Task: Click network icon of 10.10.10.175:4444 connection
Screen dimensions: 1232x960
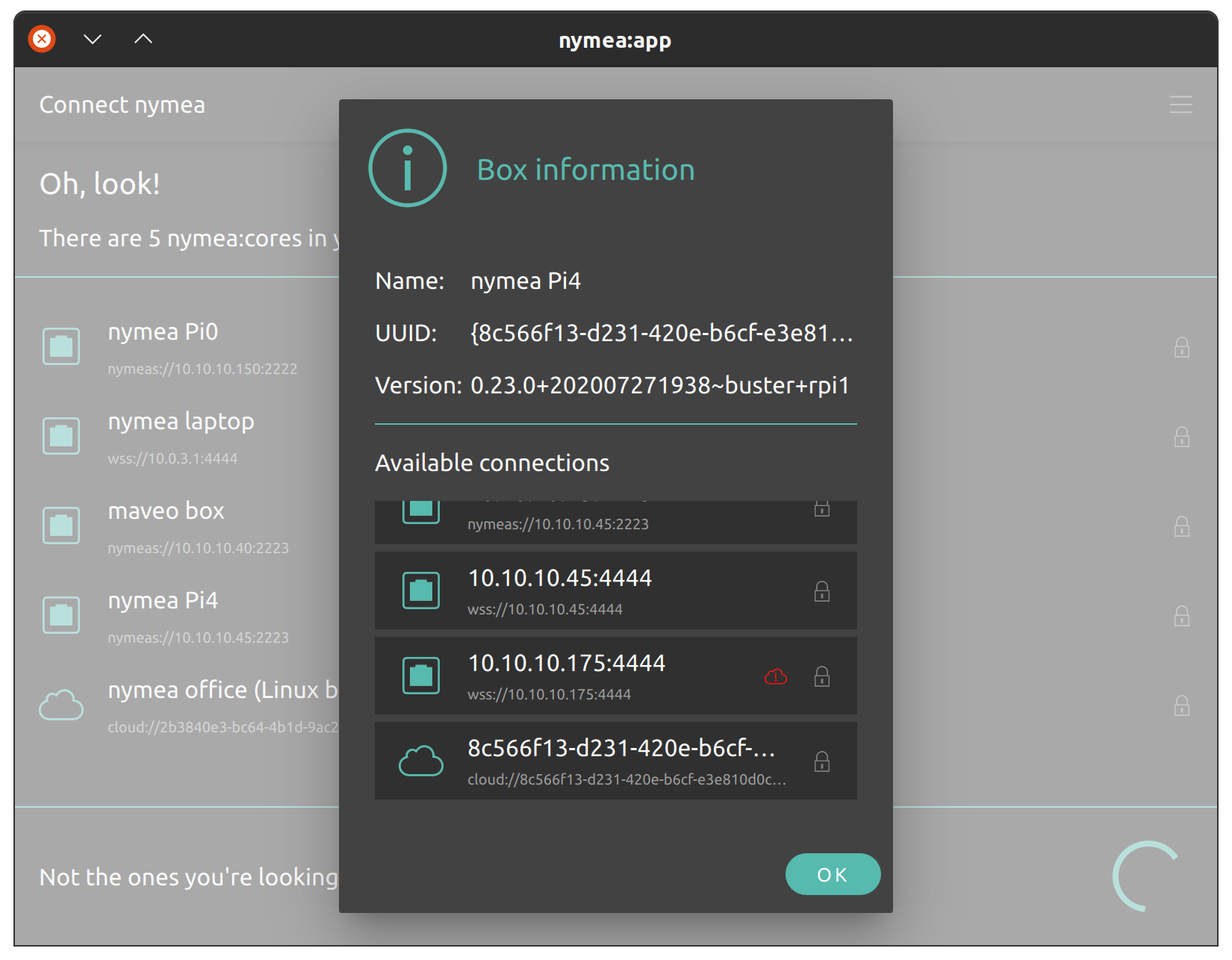Action: coord(421,676)
